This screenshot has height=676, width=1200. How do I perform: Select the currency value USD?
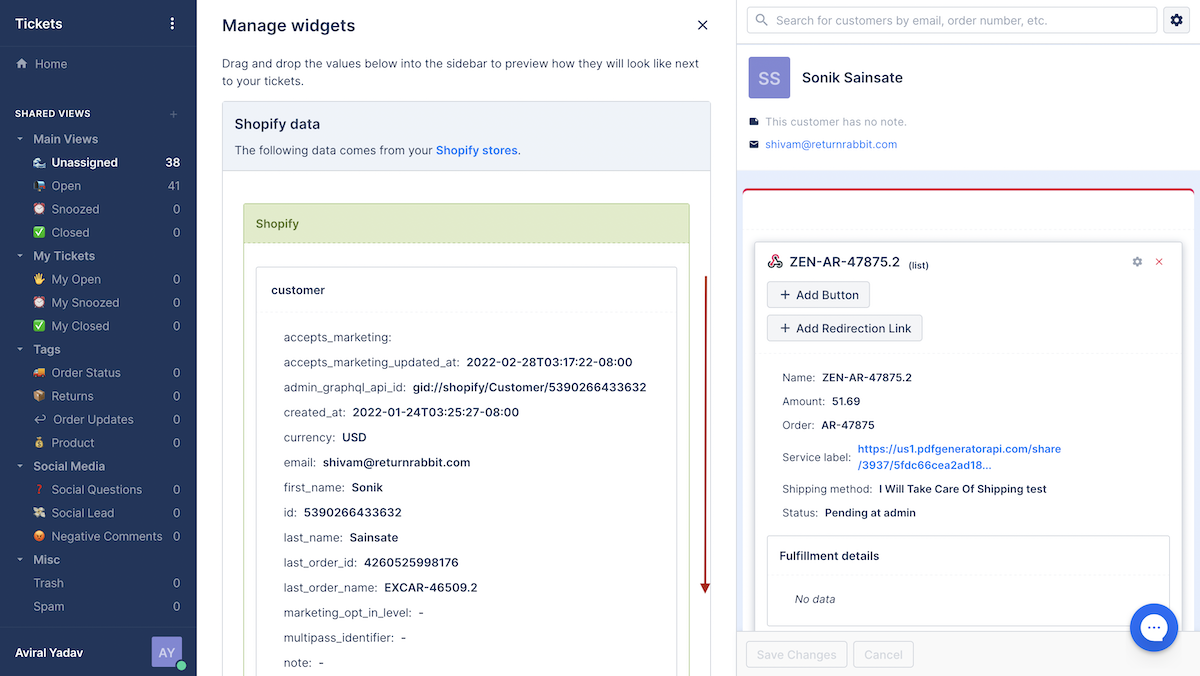click(x=354, y=437)
